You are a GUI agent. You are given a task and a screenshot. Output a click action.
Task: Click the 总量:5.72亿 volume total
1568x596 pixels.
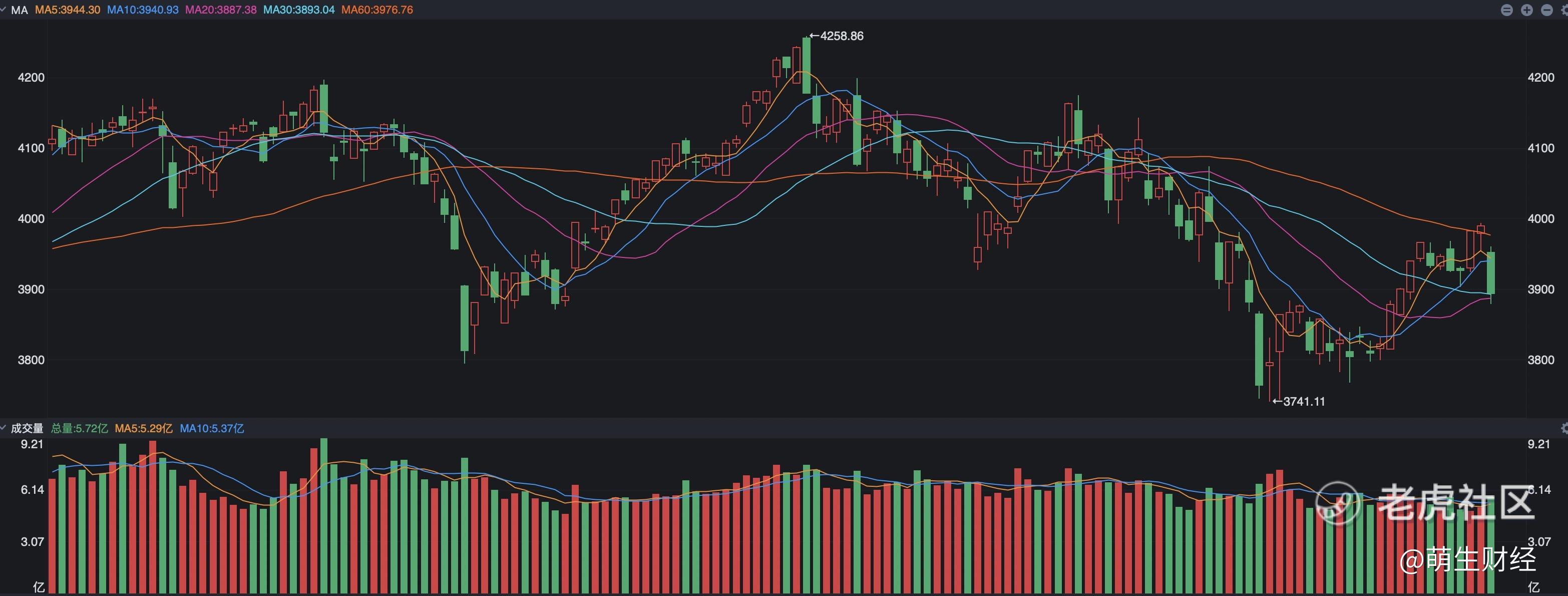[x=79, y=428]
